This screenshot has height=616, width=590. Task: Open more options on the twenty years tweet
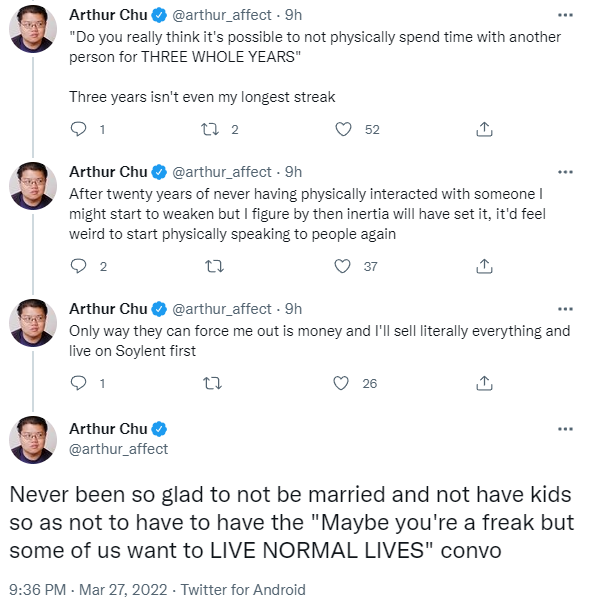(x=565, y=172)
